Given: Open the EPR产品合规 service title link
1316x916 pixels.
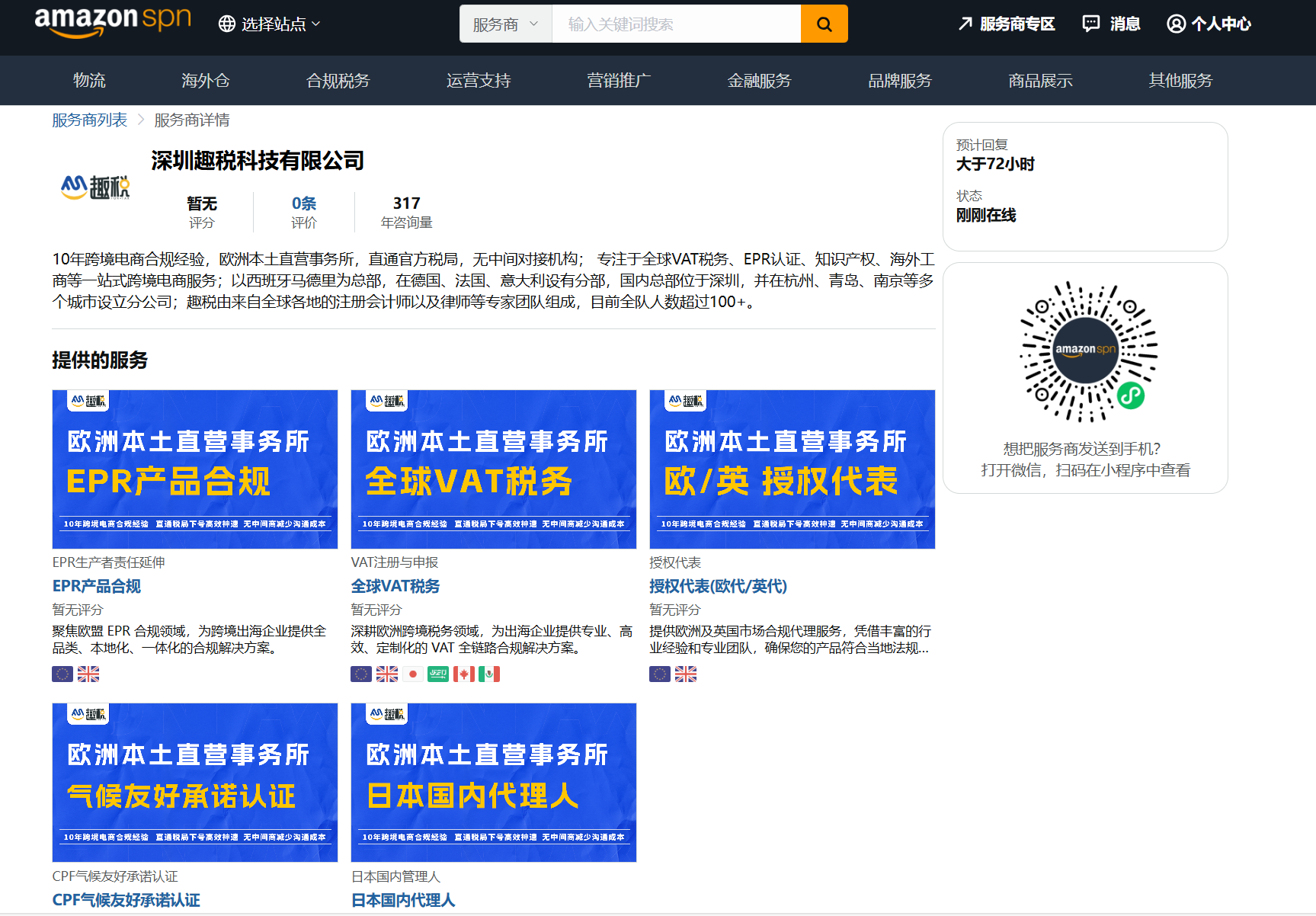Looking at the screenshot, I should 96,586.
